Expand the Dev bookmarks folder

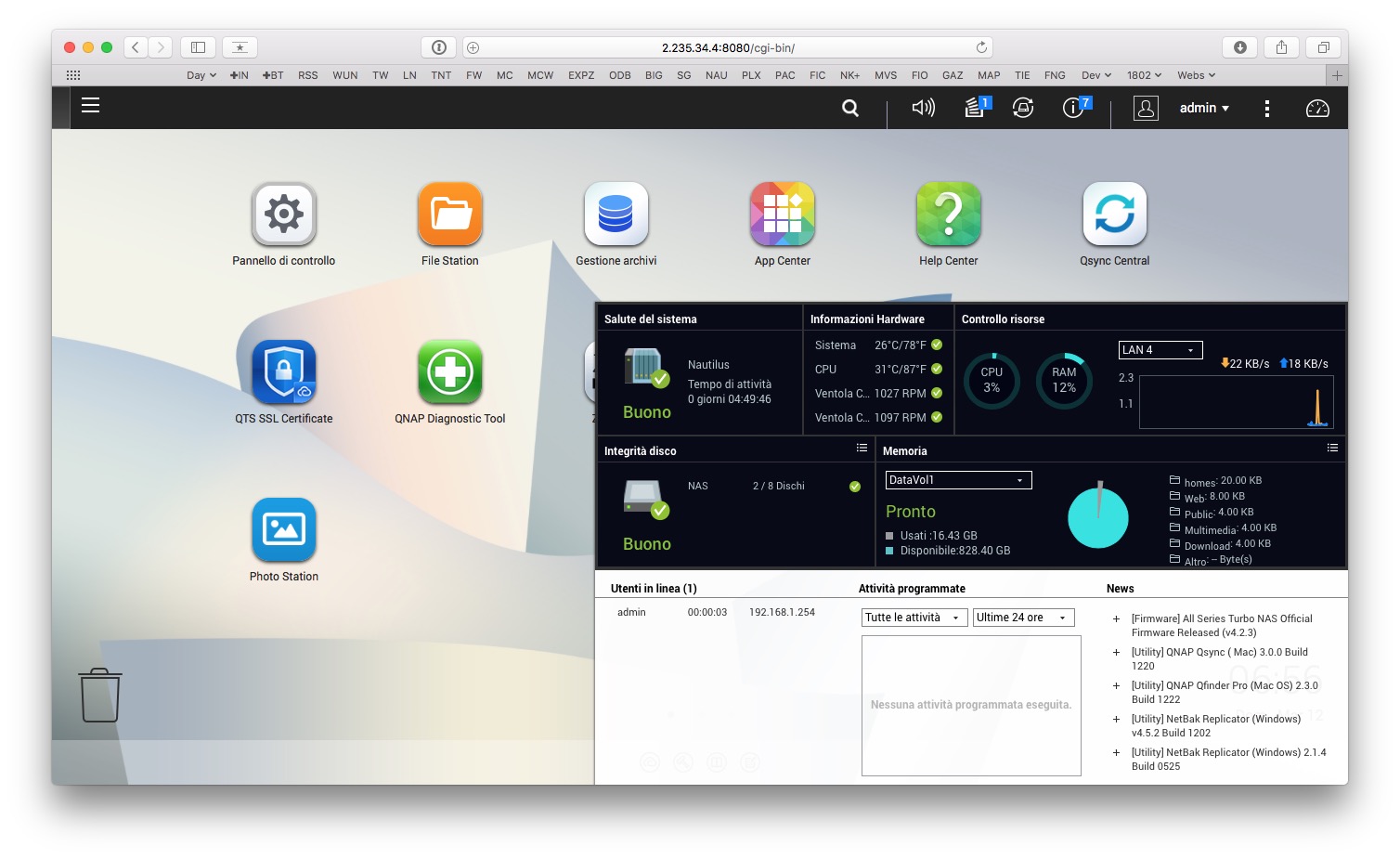click(1096, 75)
